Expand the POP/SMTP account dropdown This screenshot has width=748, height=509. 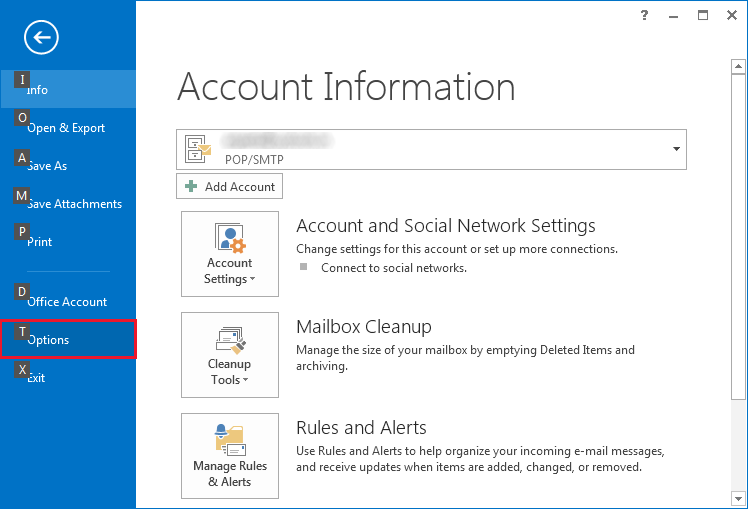click(x=676, y=149)
